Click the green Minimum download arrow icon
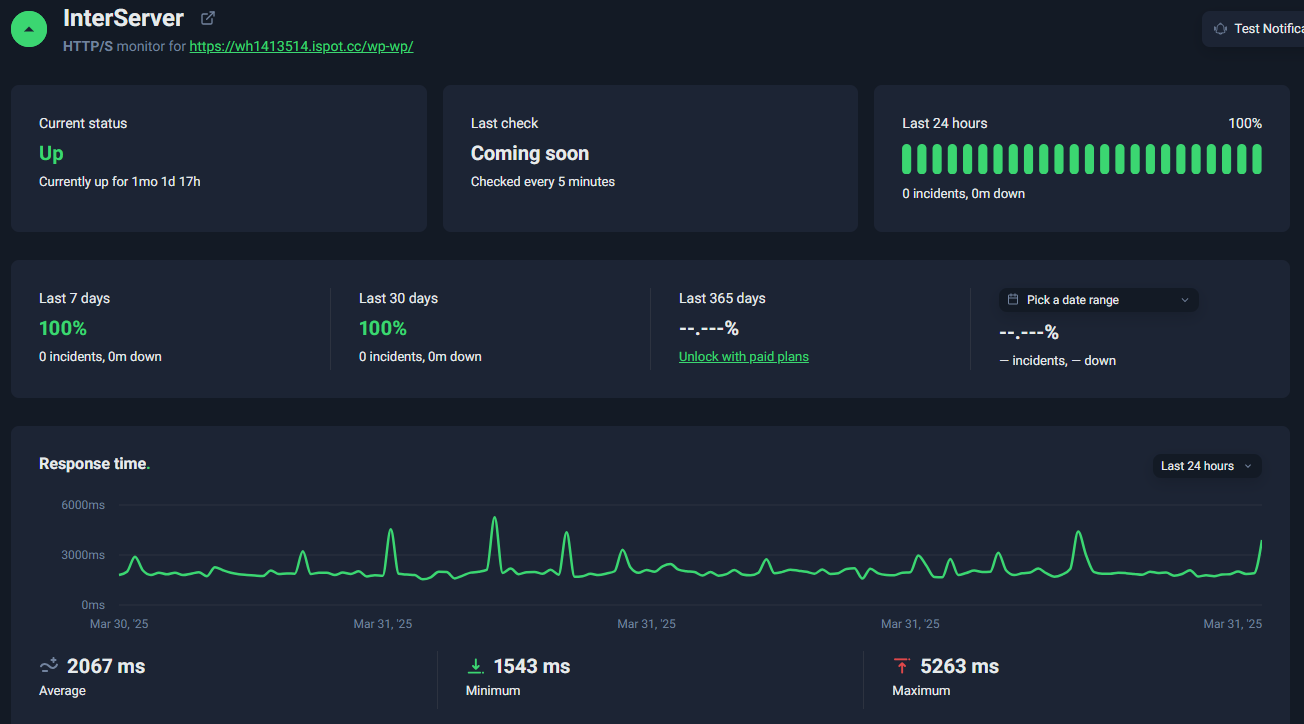This screenshot has width=1304, height=724. [475, 664]
